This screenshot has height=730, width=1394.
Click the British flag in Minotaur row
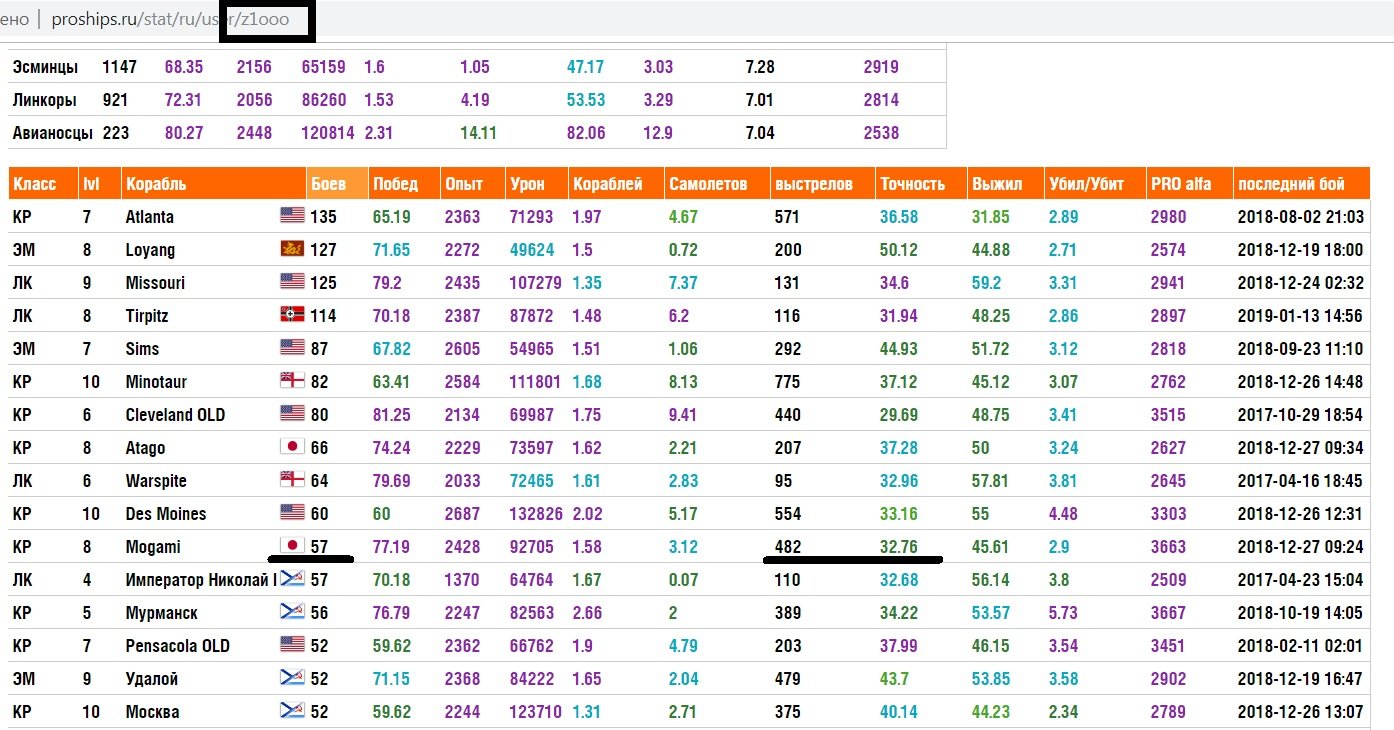click(292, 381)
